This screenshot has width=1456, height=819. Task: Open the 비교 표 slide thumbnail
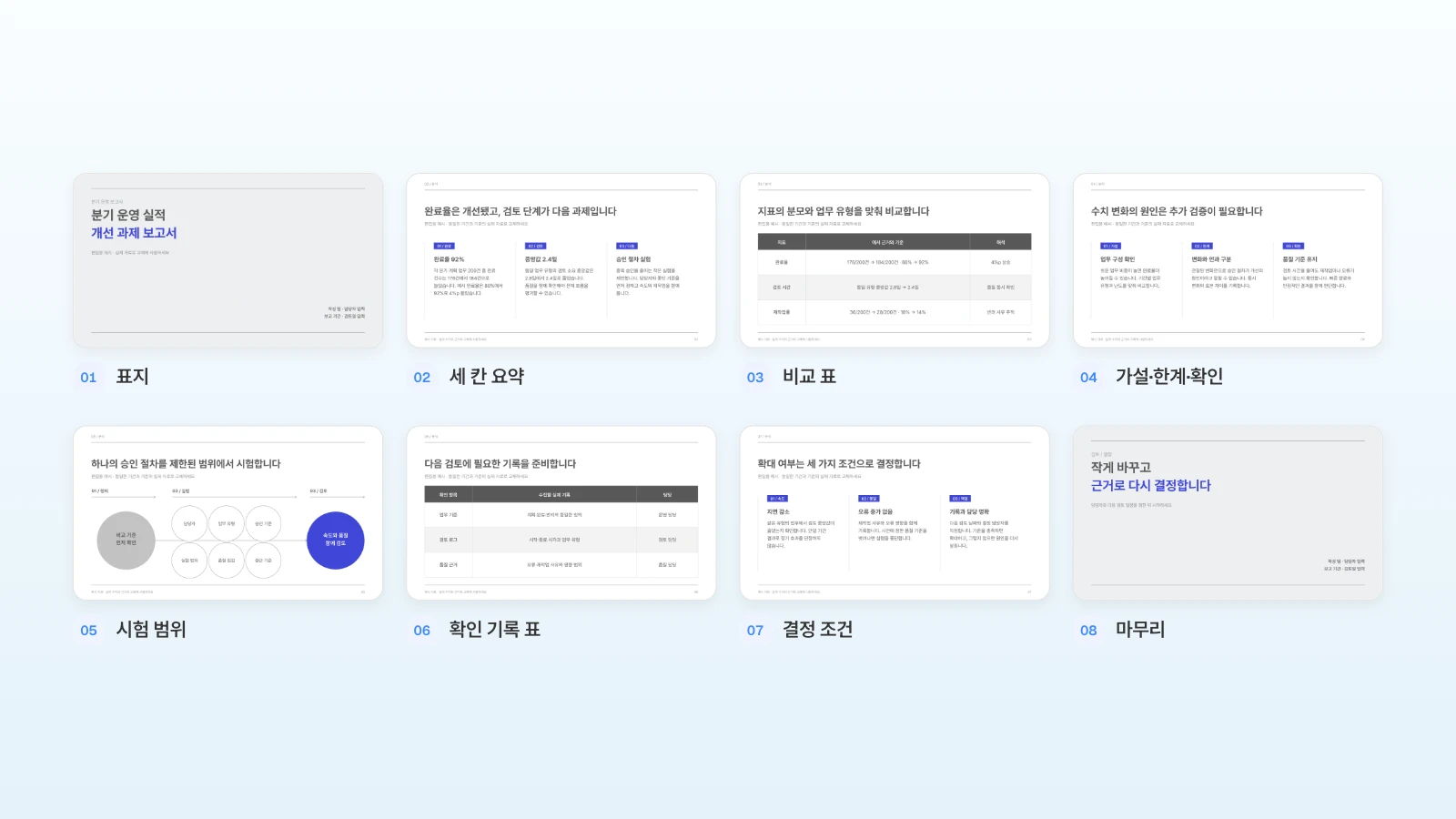pos(895,260)
